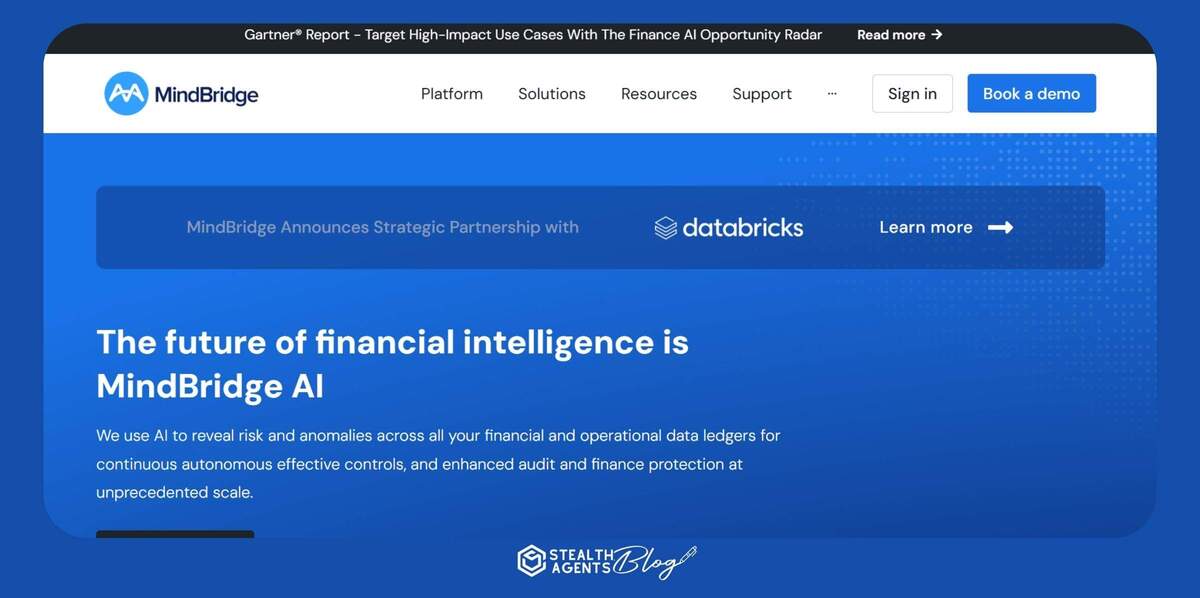Expand the Resources navigation item

(659, 94)
